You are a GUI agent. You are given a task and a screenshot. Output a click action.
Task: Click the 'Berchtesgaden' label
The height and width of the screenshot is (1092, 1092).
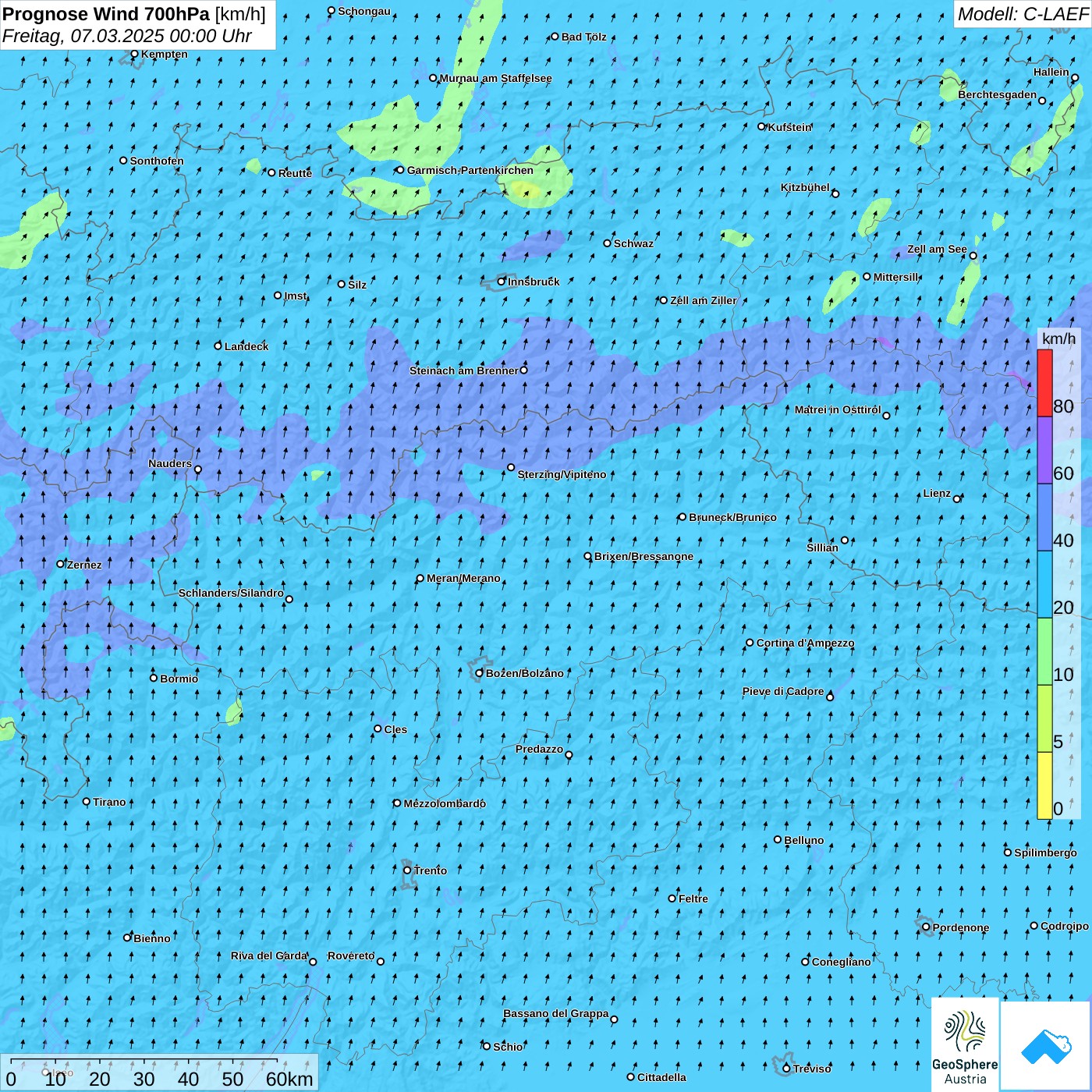997,94
